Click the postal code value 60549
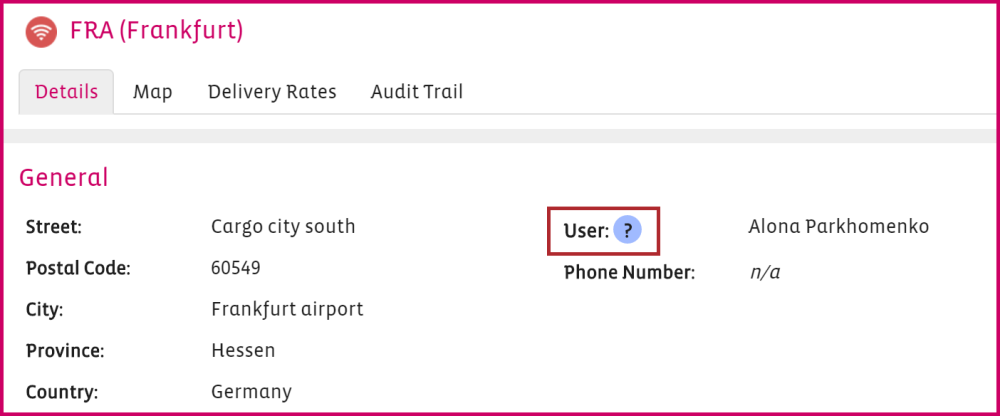Viewport: 1000px width, 416px height. tap(236, 269)
